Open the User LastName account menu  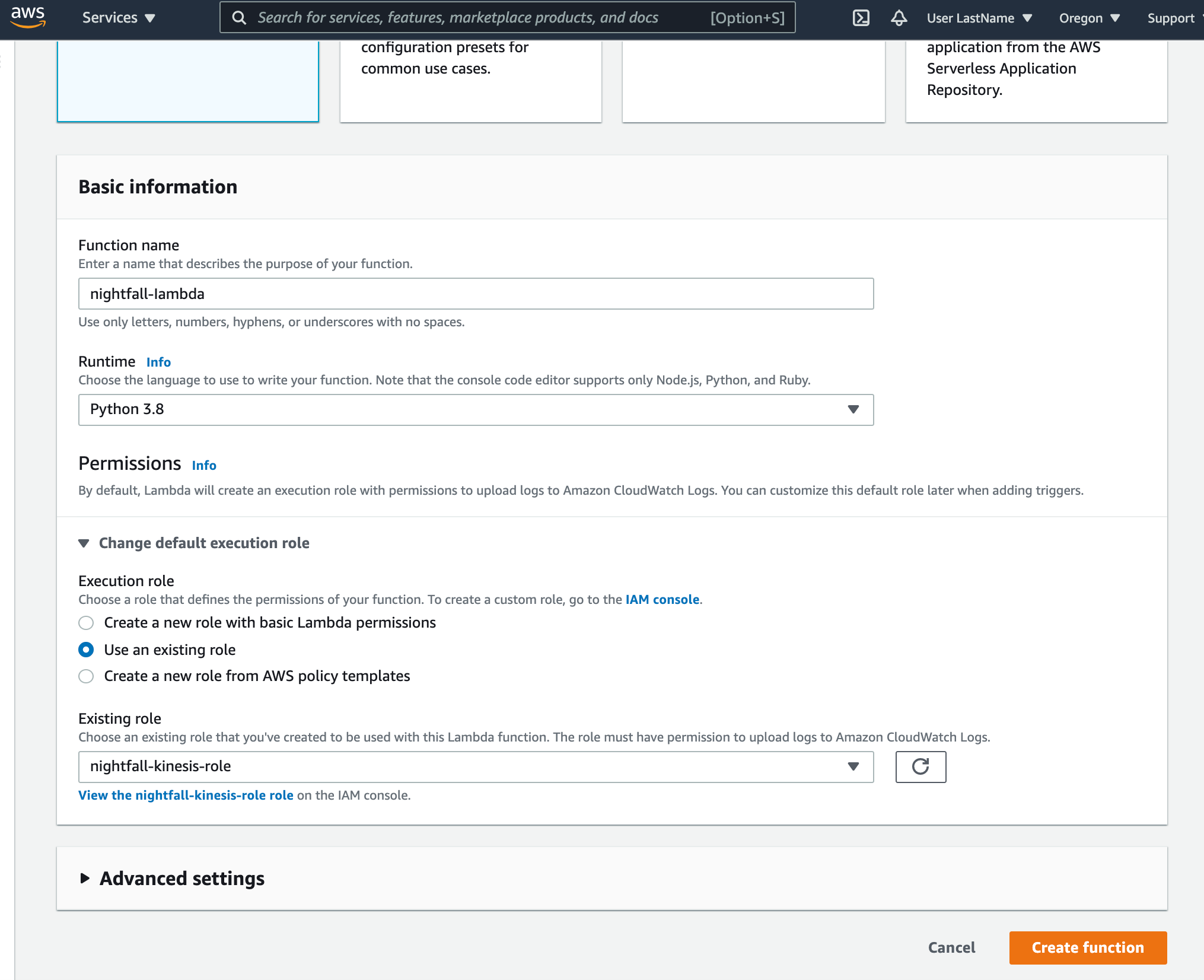tap(979, 18)
